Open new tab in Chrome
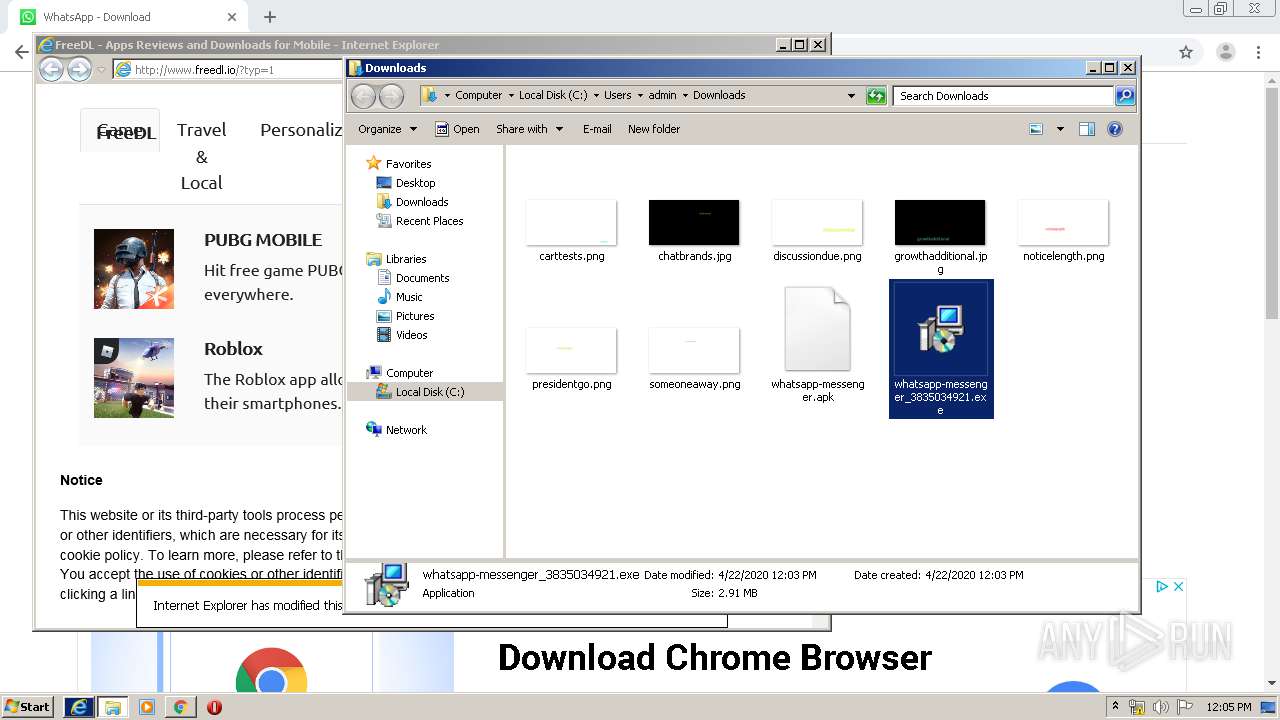The height and width of the screenshot is (720, 1280). [270, 17]
